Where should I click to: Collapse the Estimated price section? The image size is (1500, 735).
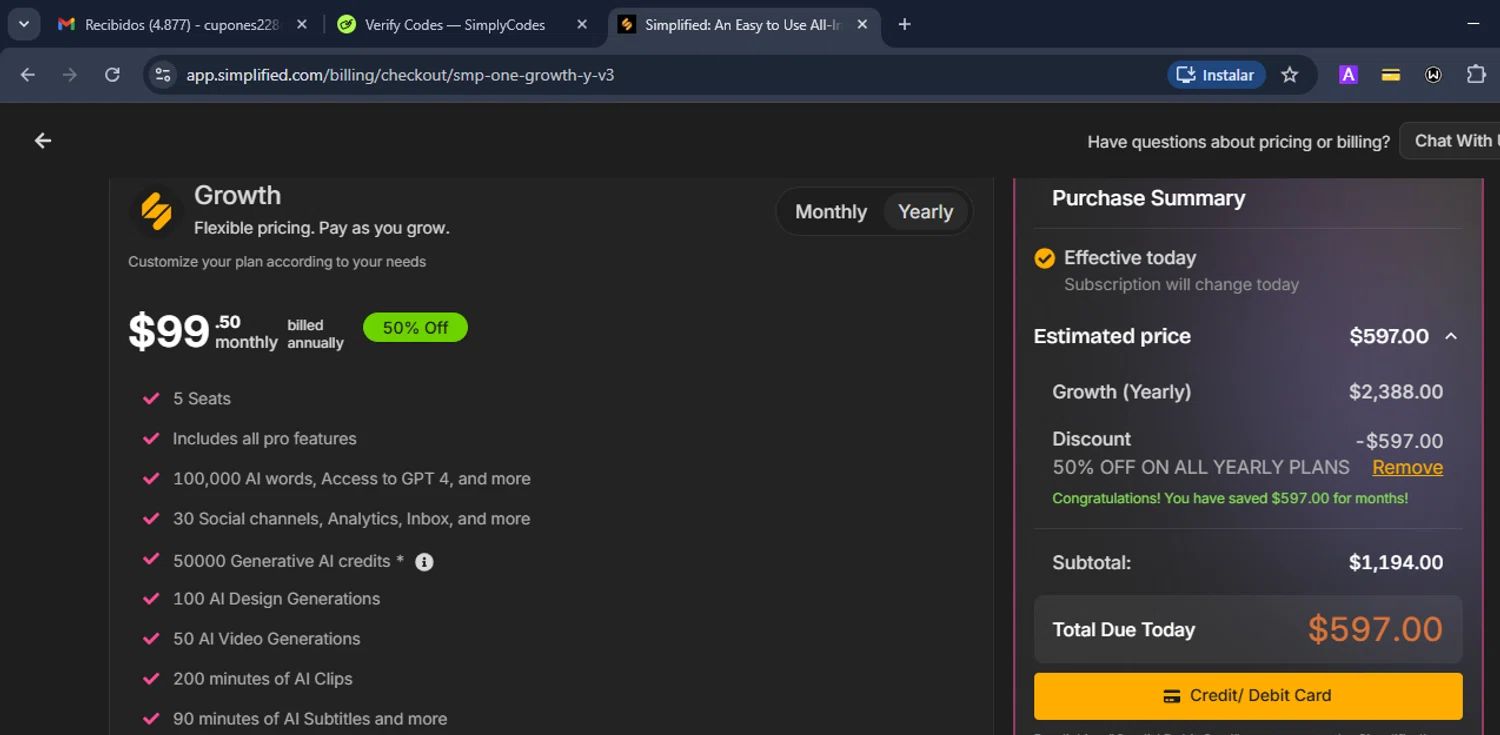(1451, 337)
